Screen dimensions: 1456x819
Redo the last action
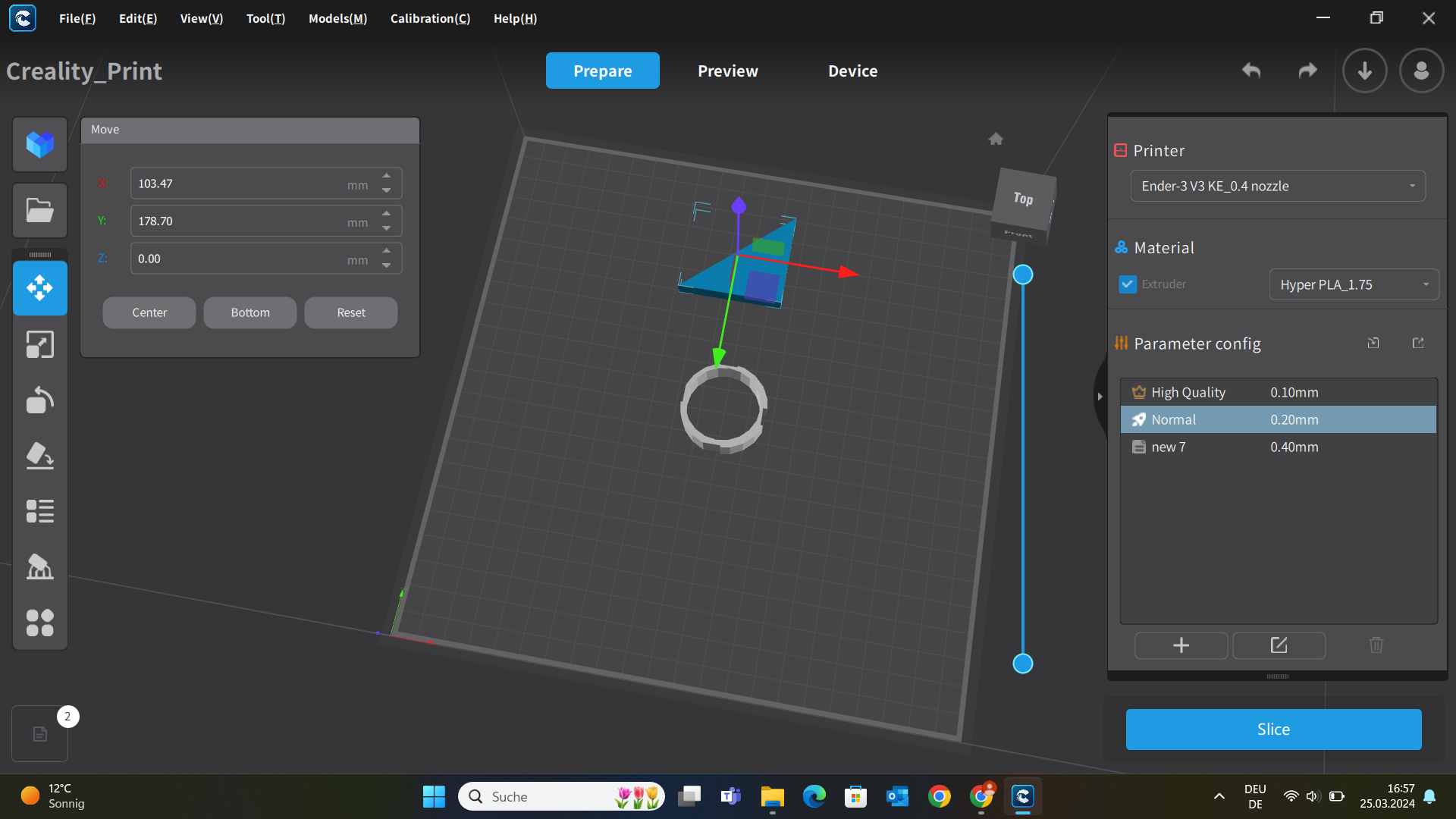point(1308,71)
